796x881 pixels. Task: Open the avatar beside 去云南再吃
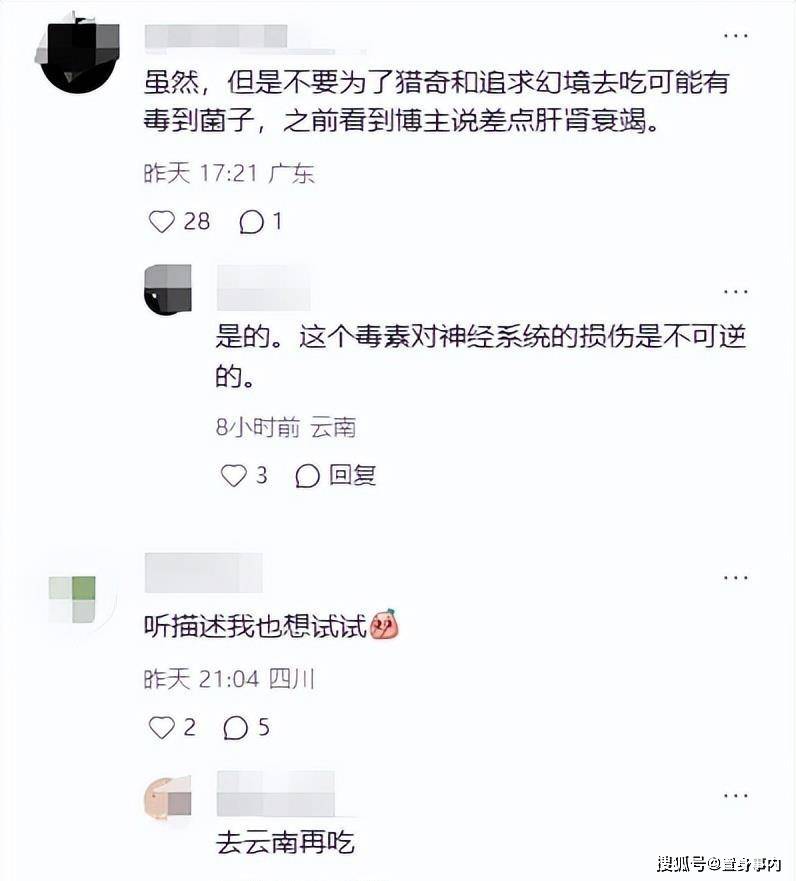(168, 798)
